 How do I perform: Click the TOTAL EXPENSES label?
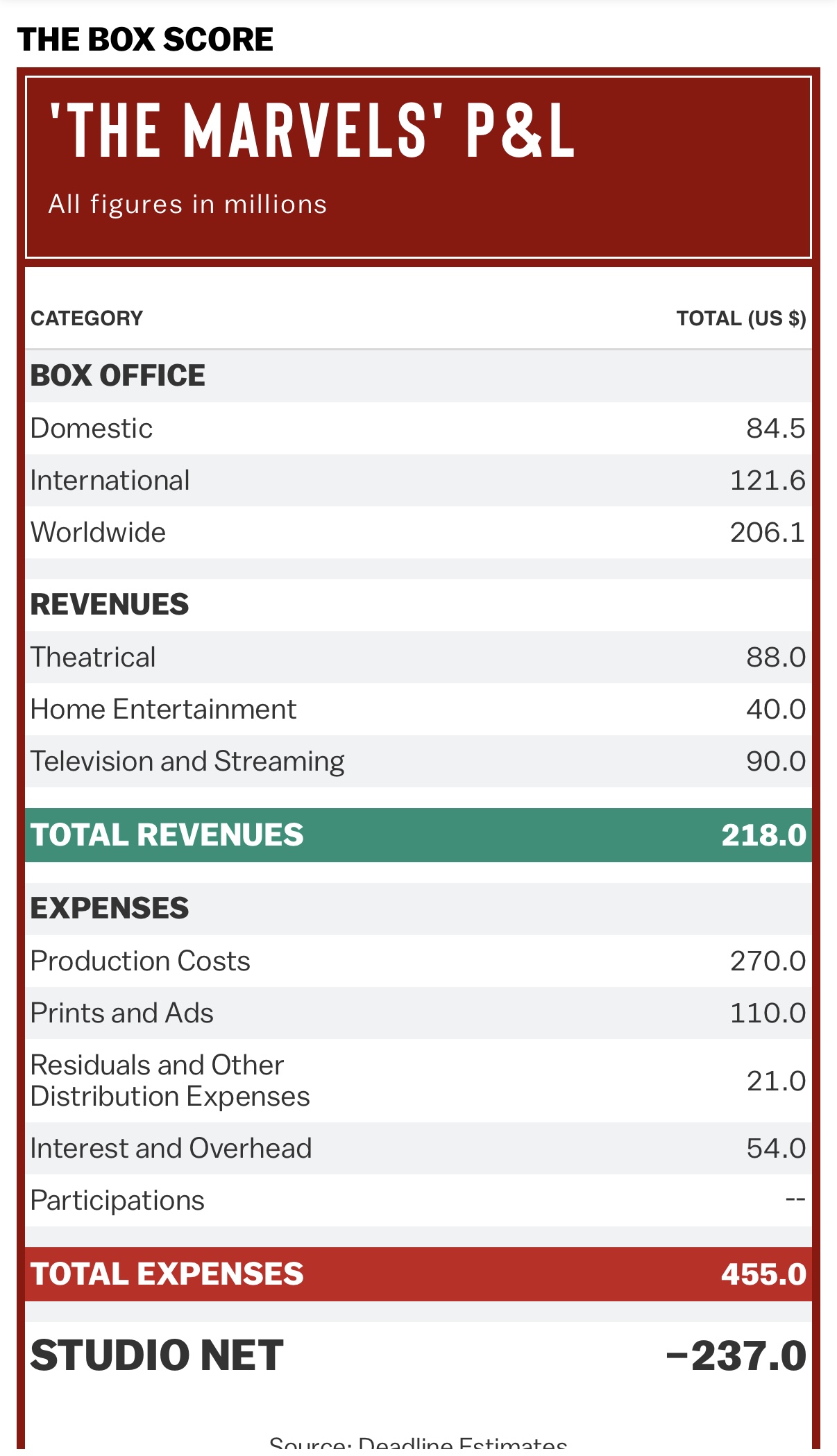[167, 1274]
